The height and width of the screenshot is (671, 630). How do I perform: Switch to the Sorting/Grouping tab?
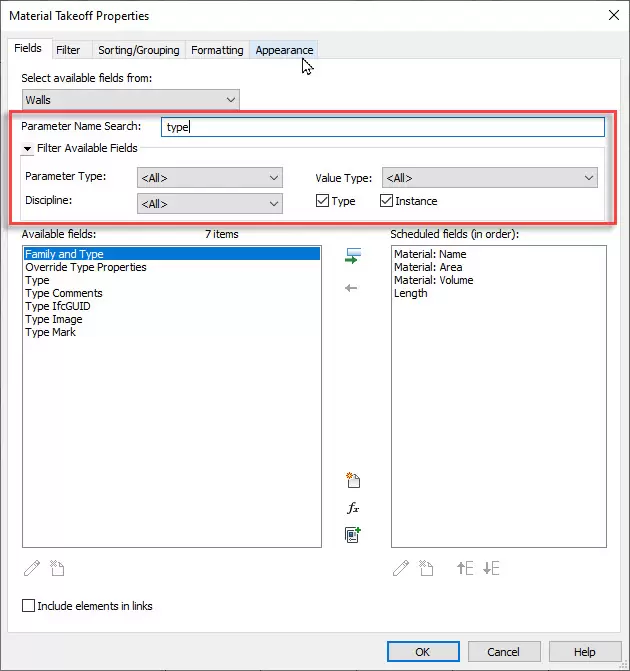pyautogui.click(x=138, y=50)
